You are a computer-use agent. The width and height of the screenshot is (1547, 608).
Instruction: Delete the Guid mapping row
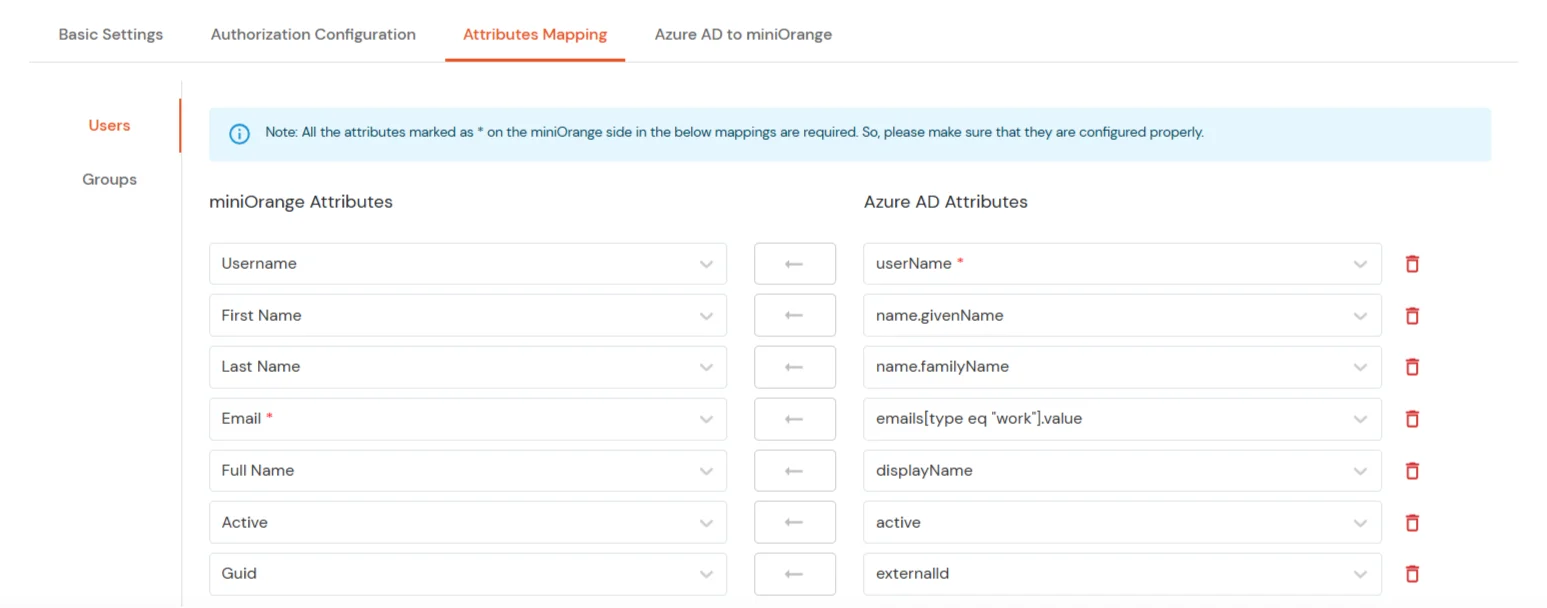pos(1412,573)
